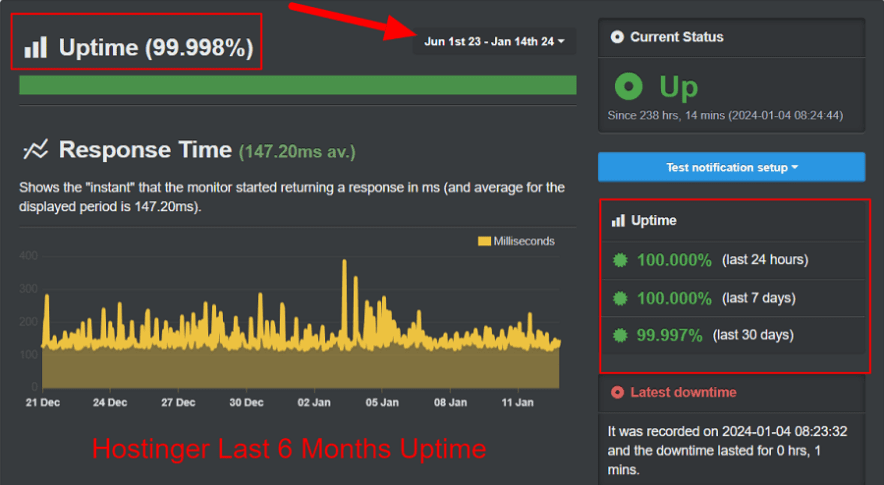Click the large green Up status icon
Screen dimensions: 884x485
pos(629,87)
